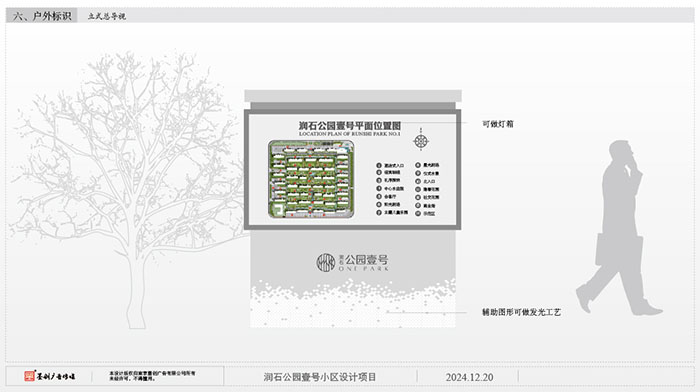Click the walking man silhouette
Image resolution: width=700 pixels, height=392 pixels.
(619, 228)
